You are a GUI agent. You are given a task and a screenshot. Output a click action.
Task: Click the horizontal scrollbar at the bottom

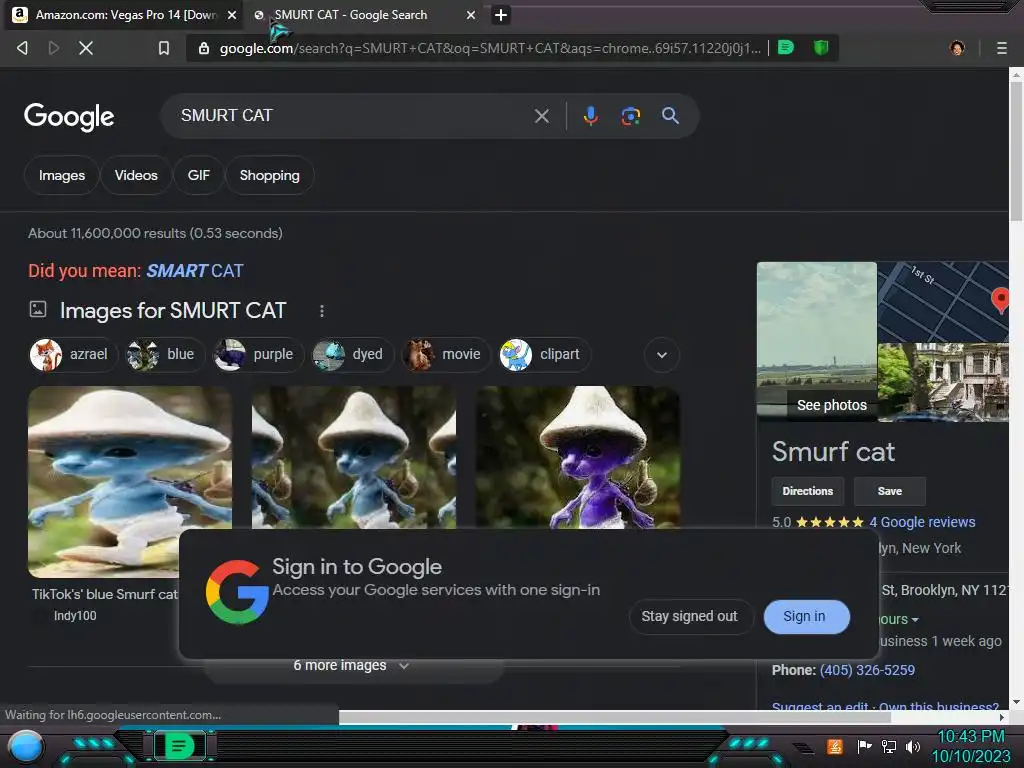[x=614, y=717]
